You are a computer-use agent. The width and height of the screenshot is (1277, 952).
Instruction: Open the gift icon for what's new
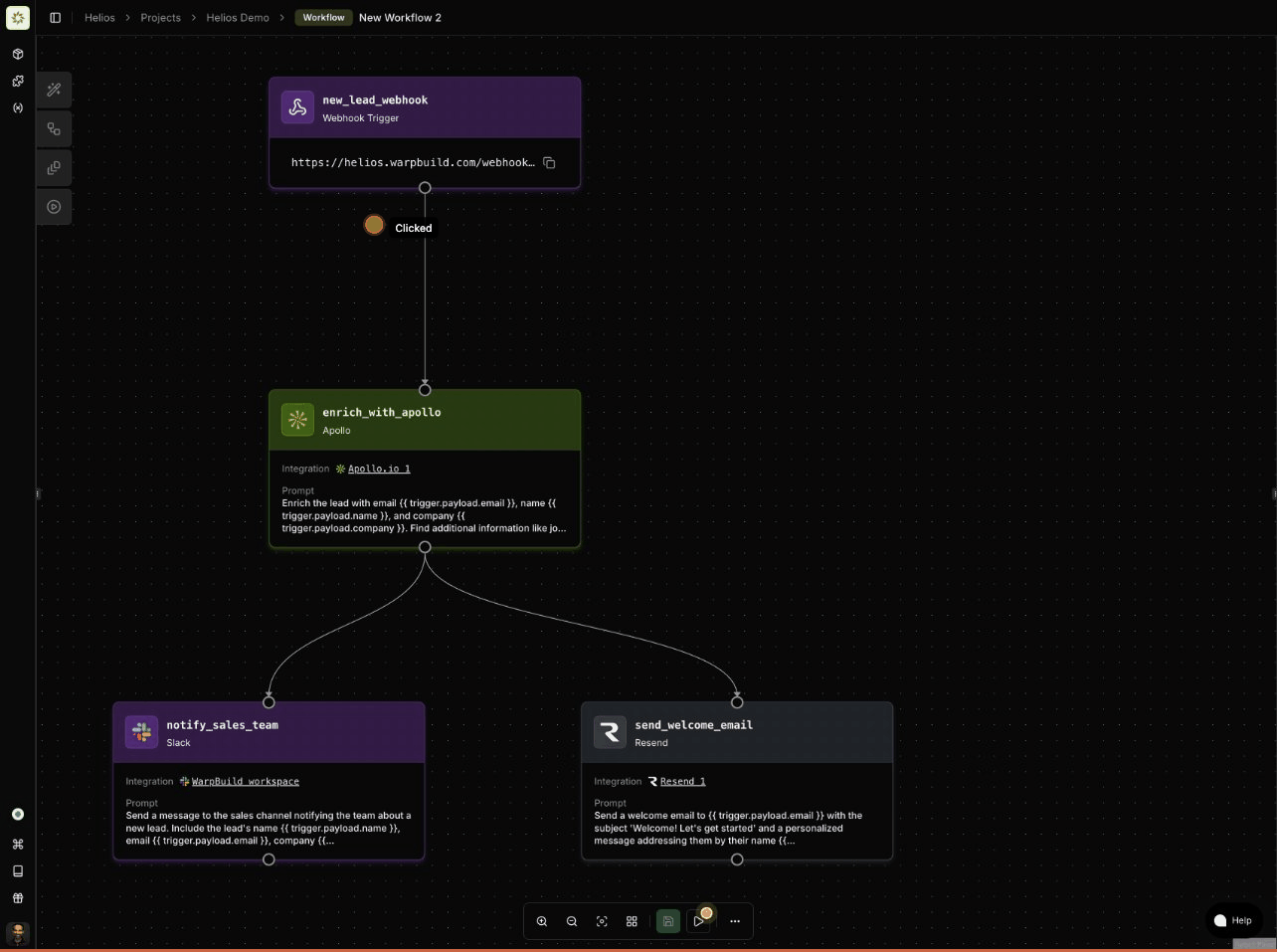pos(17,899)
